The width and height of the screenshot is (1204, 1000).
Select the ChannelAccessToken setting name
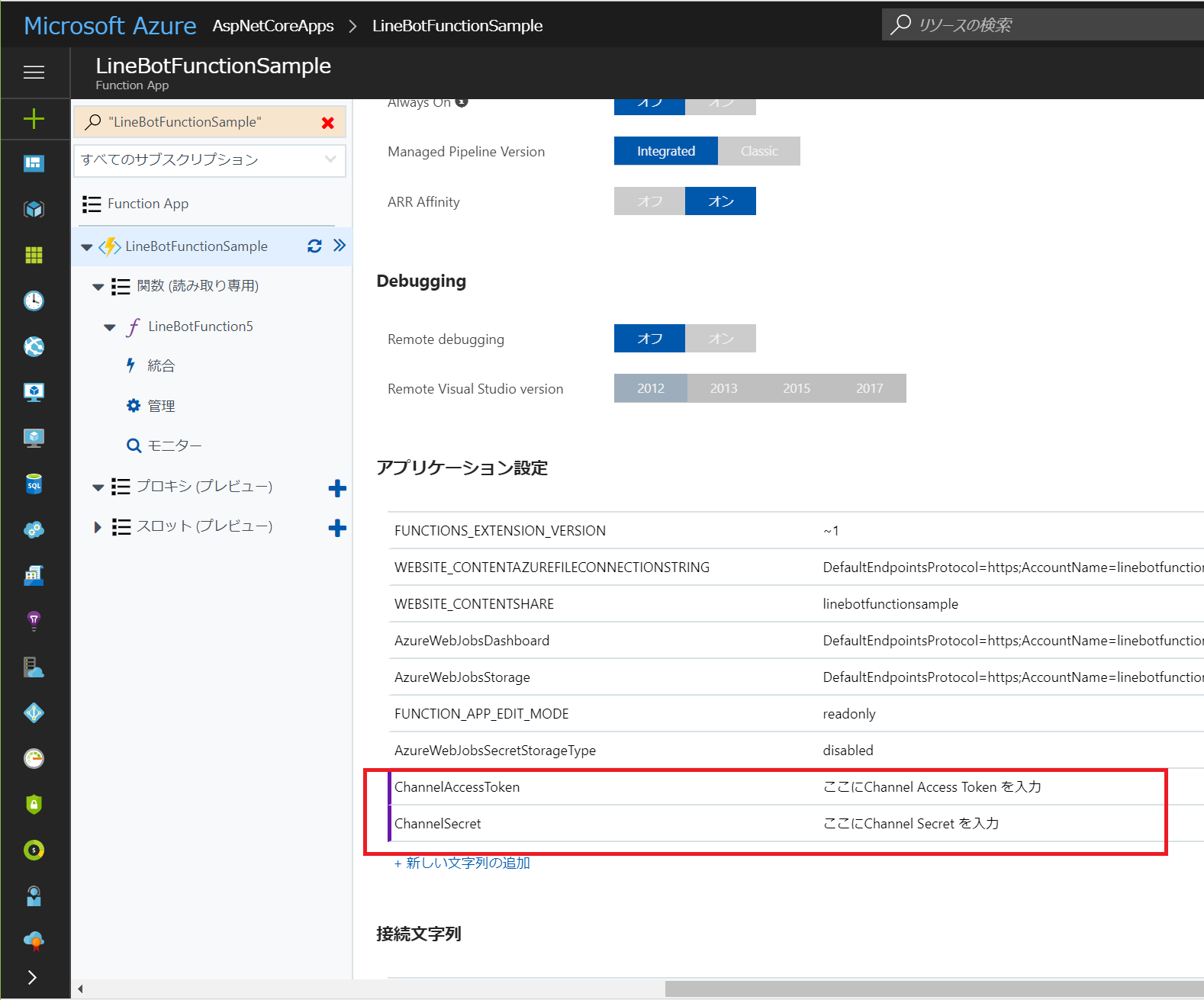457,787
